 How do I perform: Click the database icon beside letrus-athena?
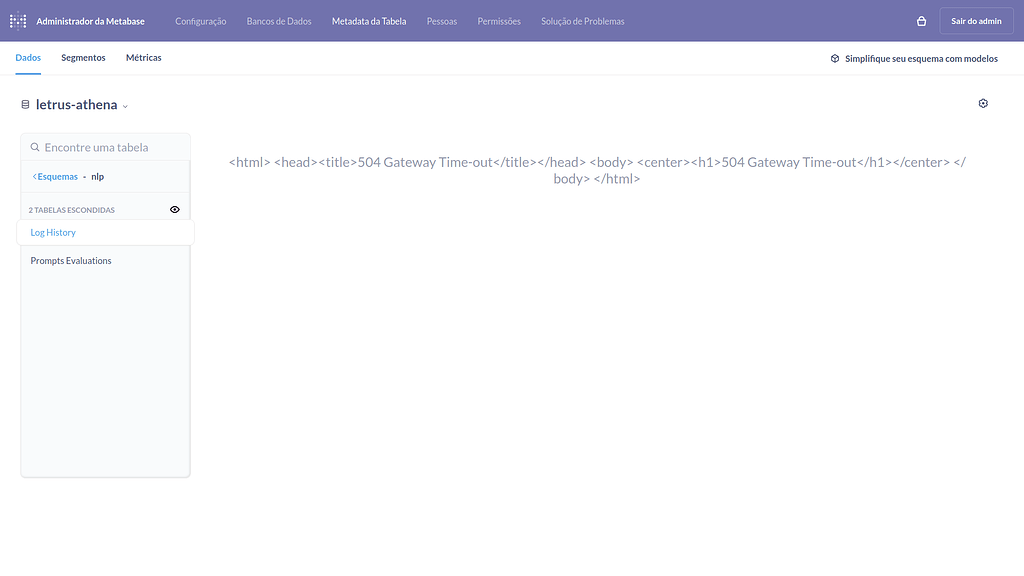25,104
